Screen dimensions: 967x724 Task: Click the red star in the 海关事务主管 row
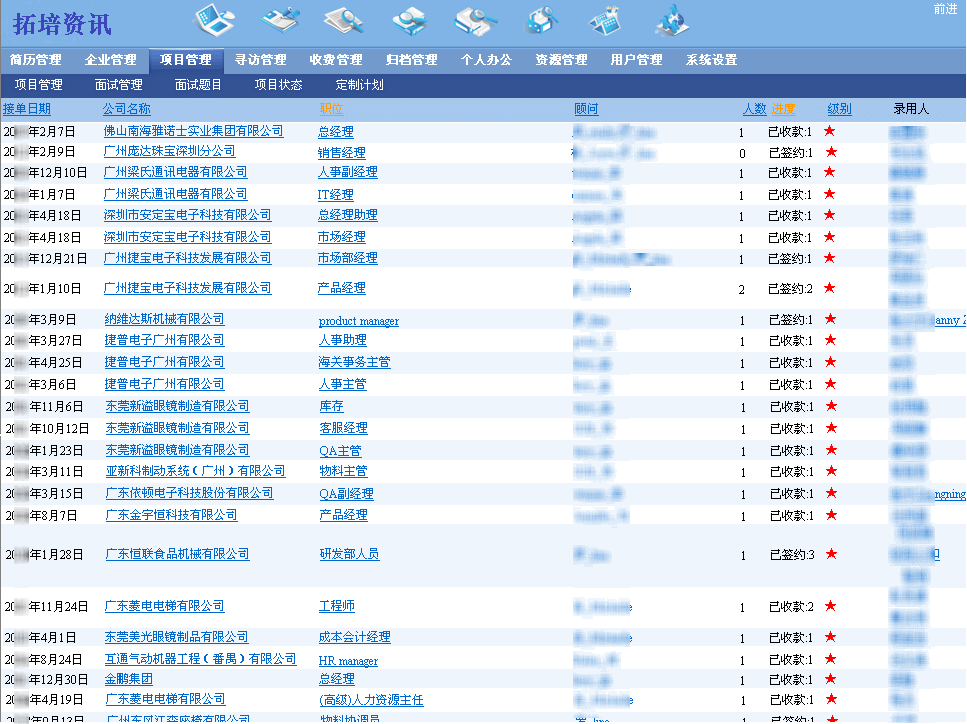pos(831,361)
